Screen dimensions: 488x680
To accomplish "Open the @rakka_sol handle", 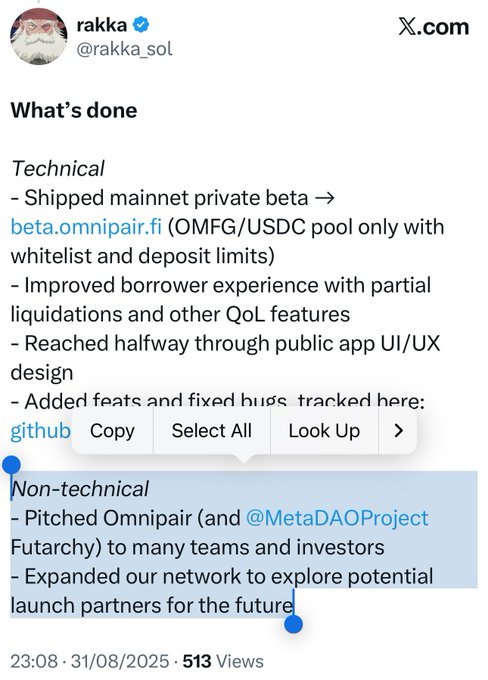I will (x=124, y=49).
